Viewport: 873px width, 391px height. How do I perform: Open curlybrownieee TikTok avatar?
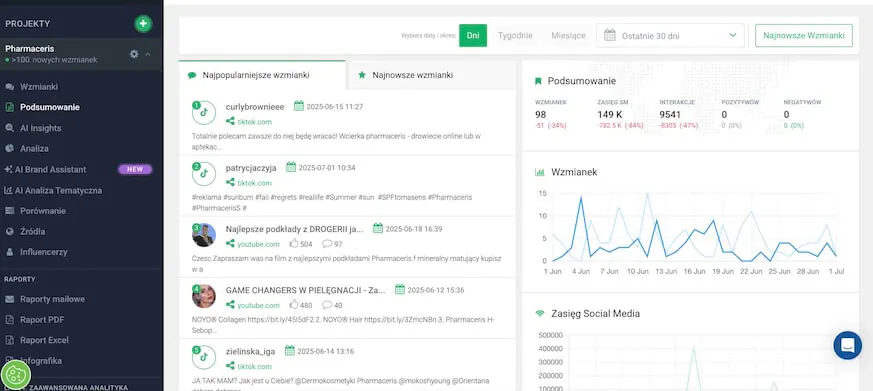(x=204, y=113)
